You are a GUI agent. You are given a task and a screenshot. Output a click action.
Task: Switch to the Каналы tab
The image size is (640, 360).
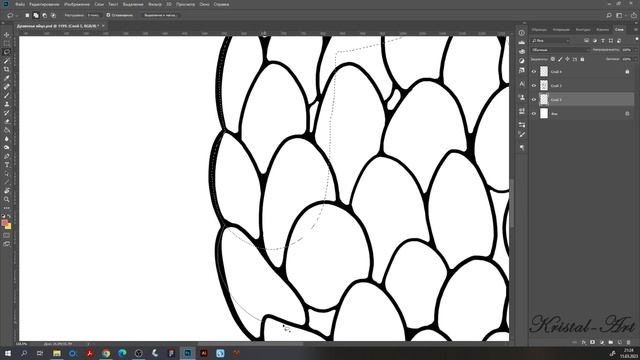[602, 29]
